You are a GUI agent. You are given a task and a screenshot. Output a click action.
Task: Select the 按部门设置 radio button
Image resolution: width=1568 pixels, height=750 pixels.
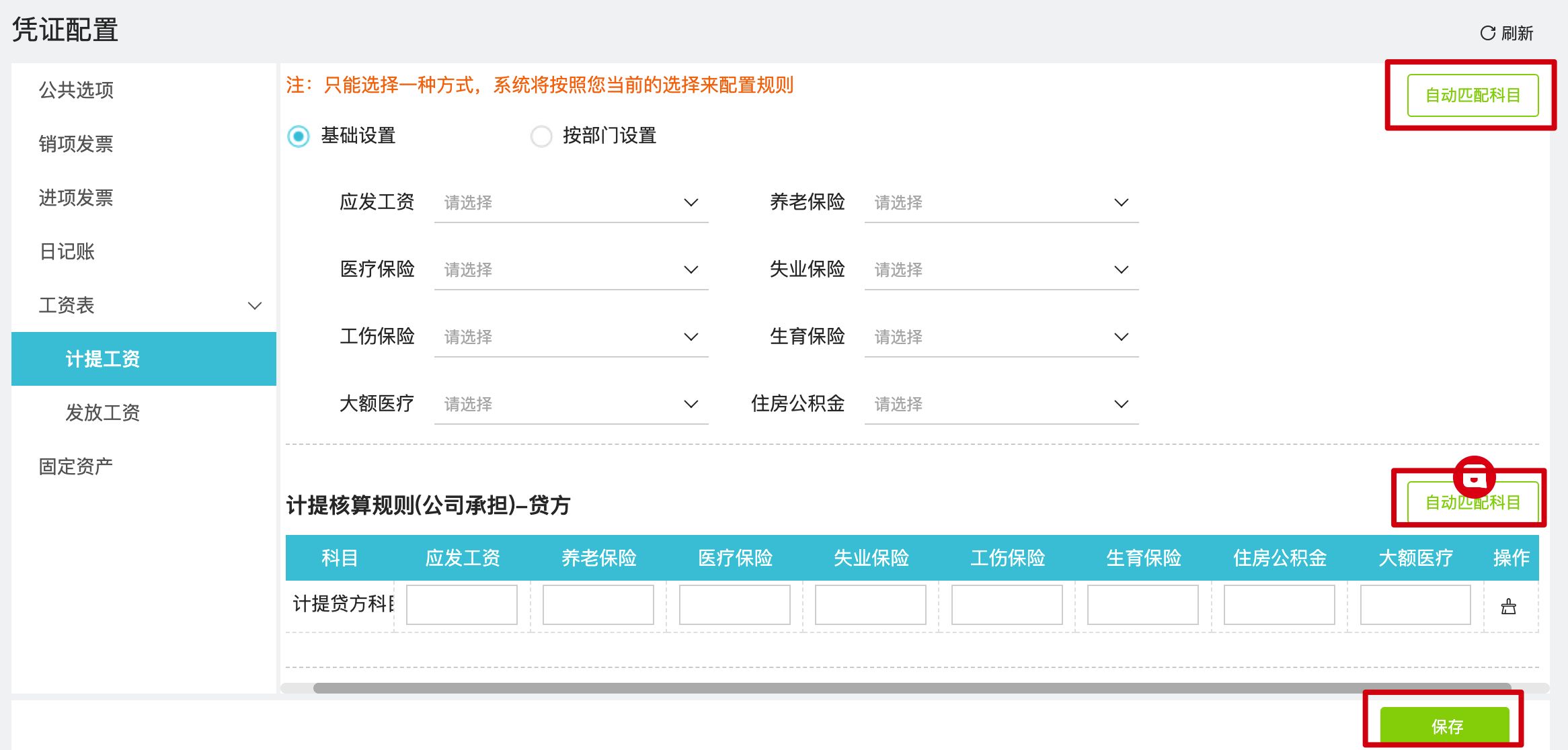click(x=541, y=136)
